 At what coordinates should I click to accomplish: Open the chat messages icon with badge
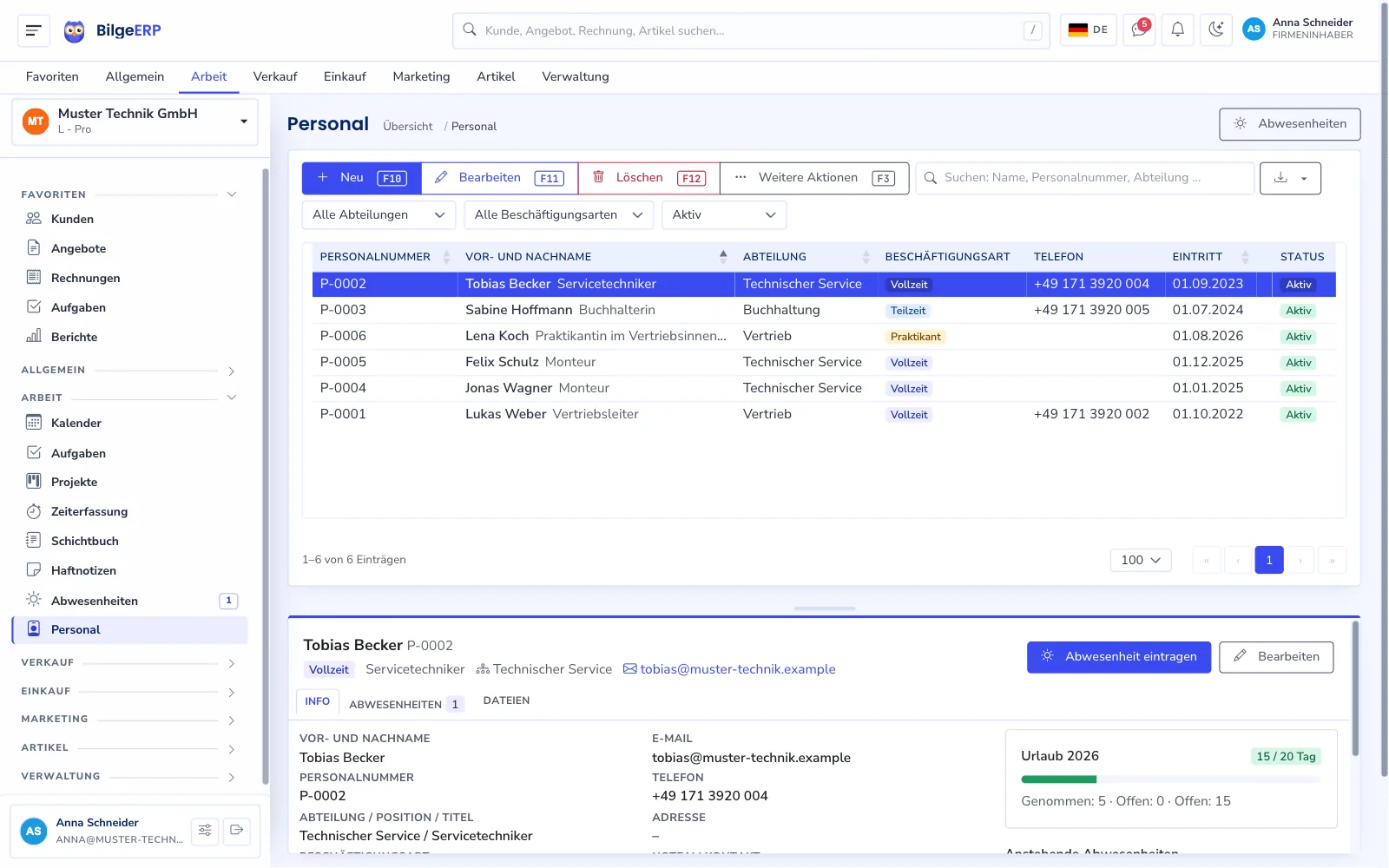point(1139,30)
